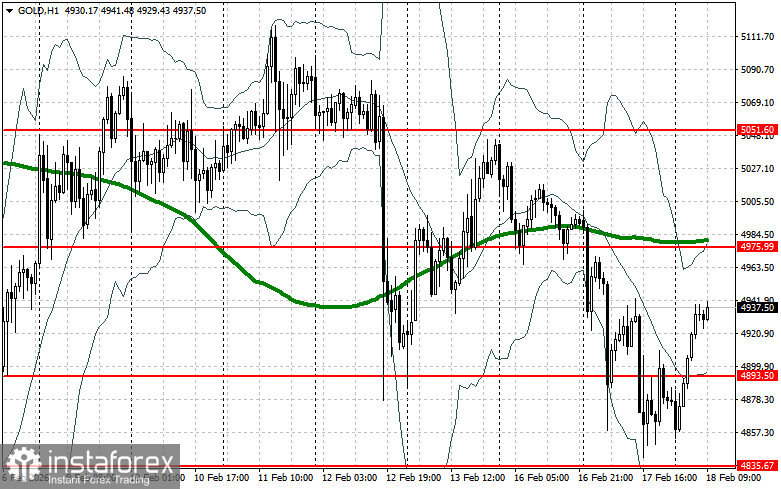Click the 4920.90 price axis value
Image resolution: width=781 pixels, height=489 pixels.
[x=758, y=334]
